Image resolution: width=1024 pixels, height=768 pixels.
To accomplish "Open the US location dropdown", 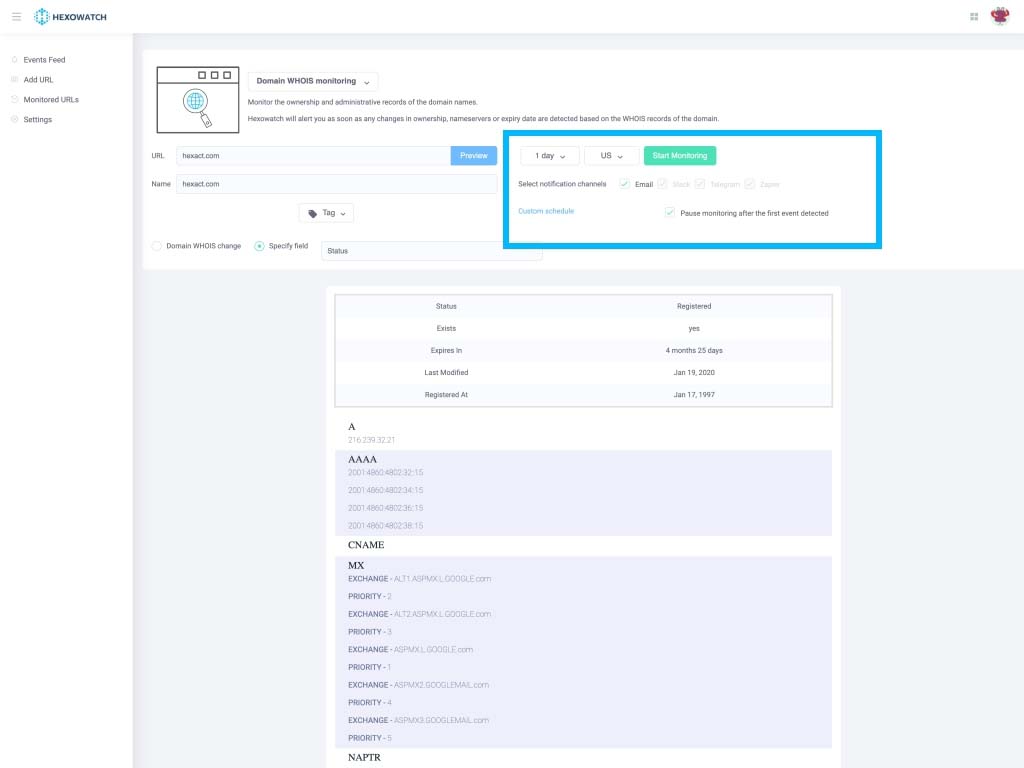I will [x=611, y=155].
